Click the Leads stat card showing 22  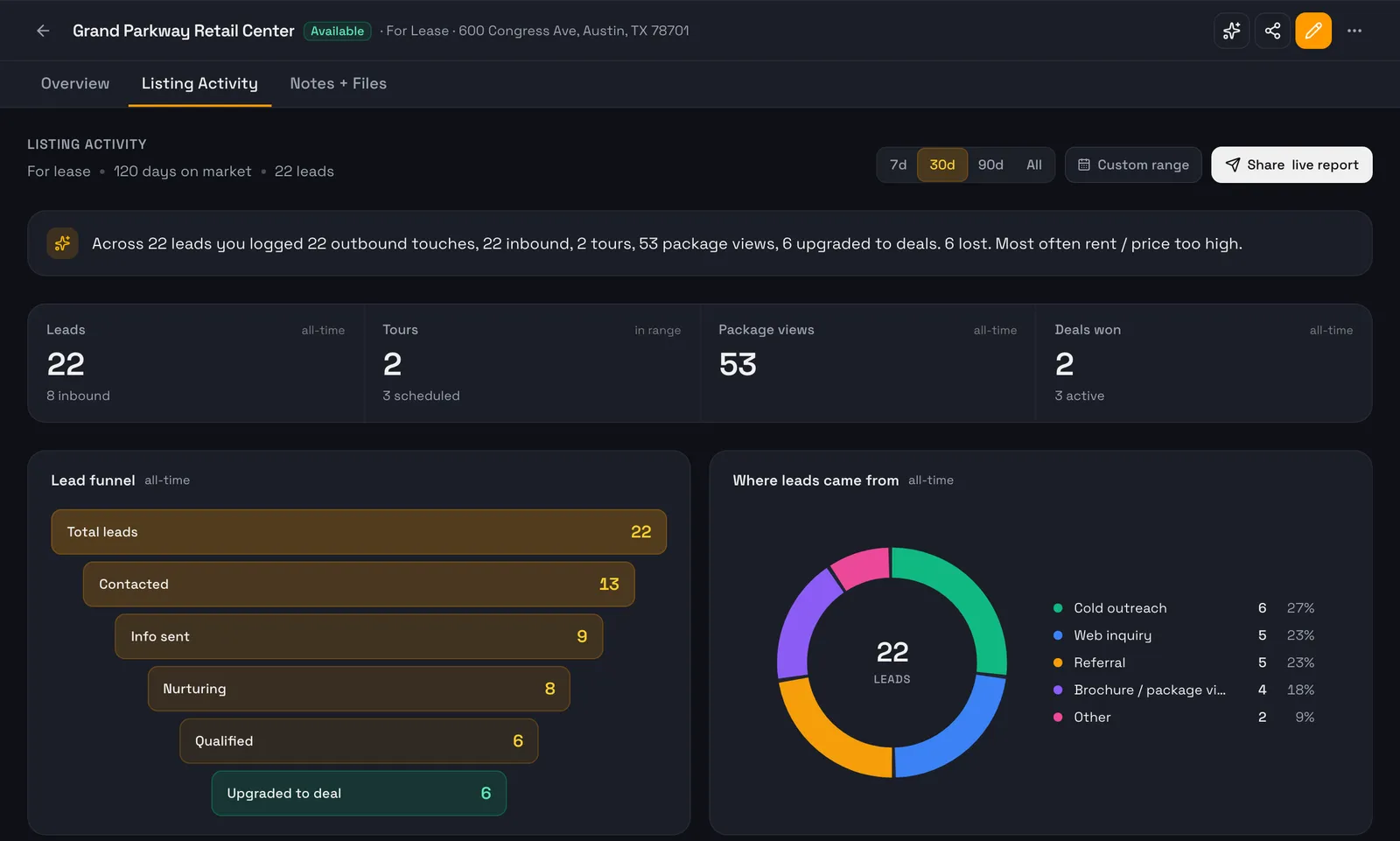[x=196, y=363]
